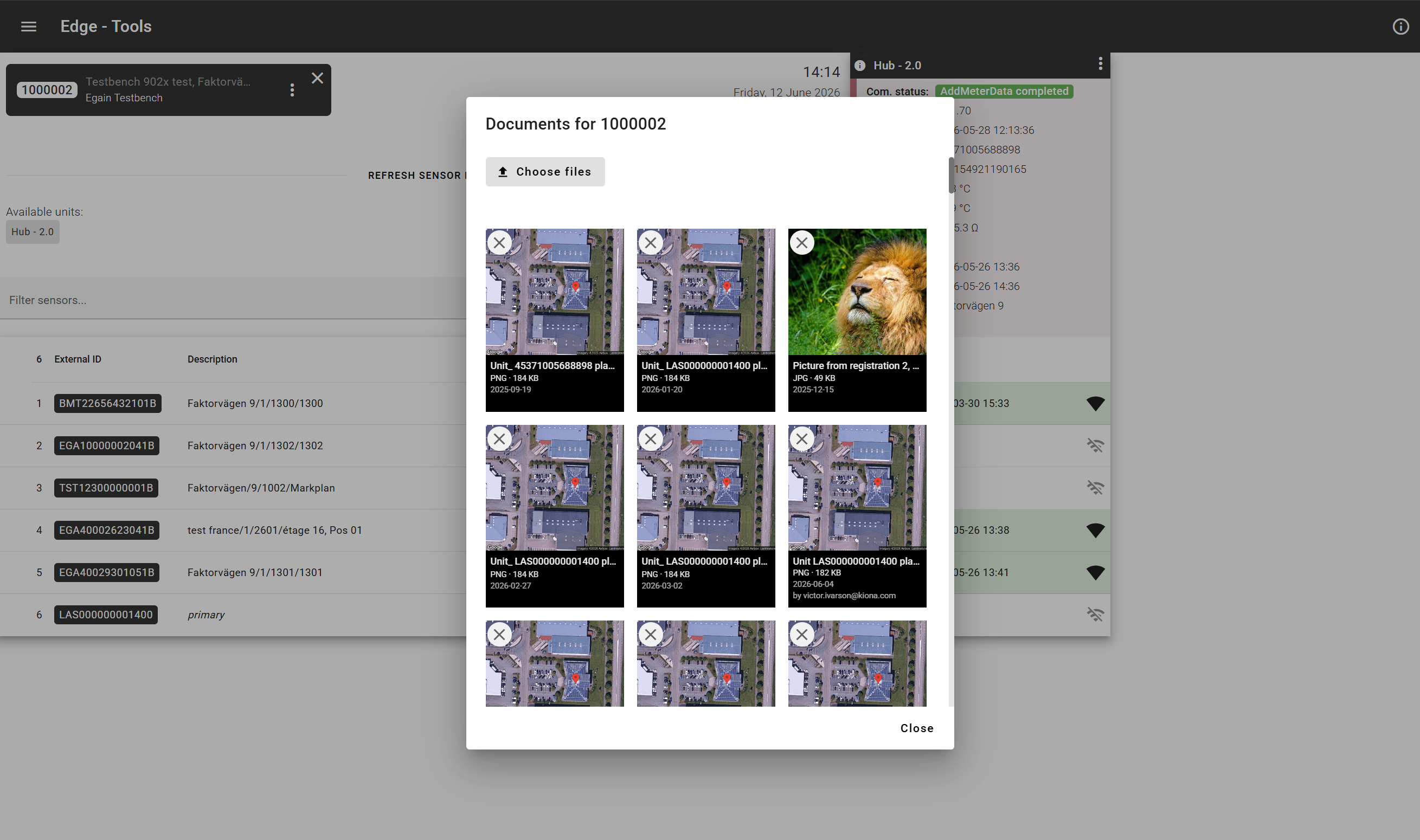Click the Choose files upload button
This screenshot has width=1420, height=840.
(x=545, y=171)
